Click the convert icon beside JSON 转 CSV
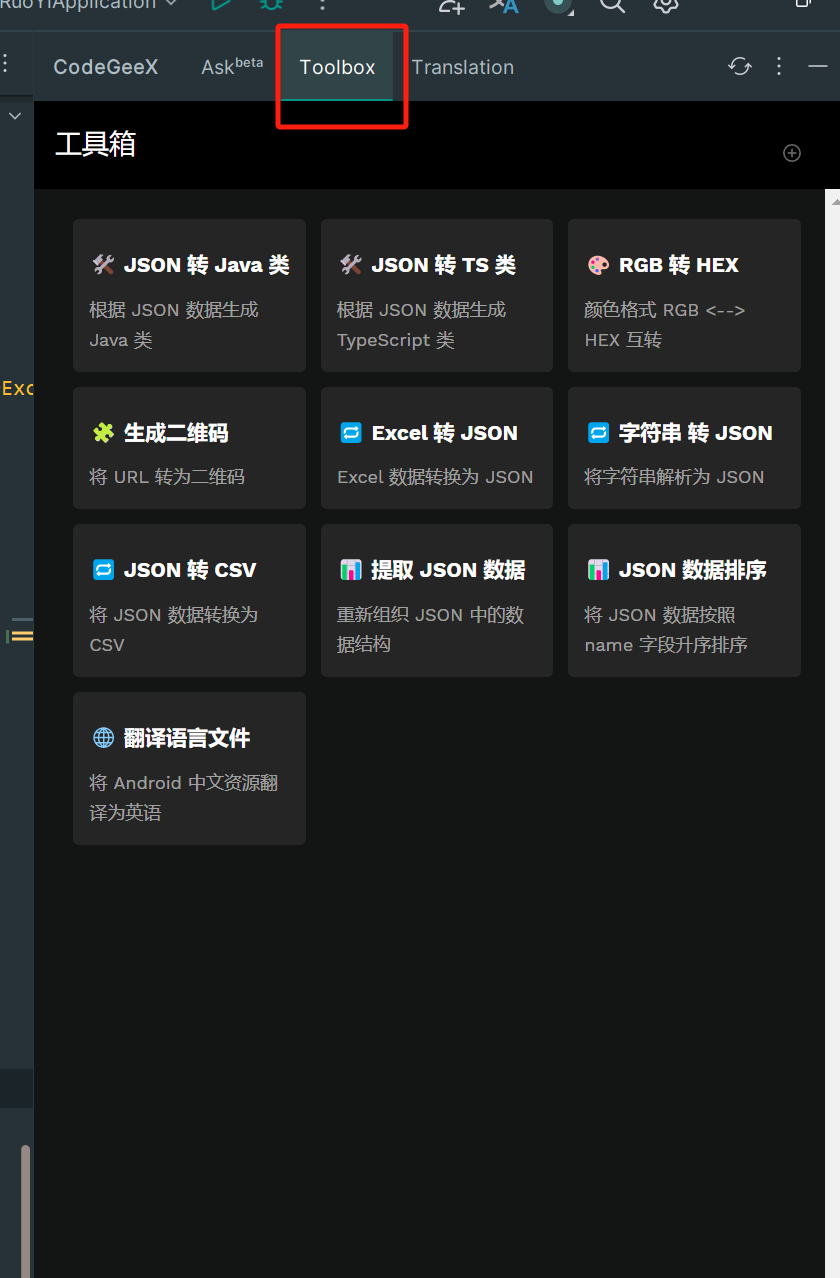Screen dimensions: 840x1278 pos(103,570)
